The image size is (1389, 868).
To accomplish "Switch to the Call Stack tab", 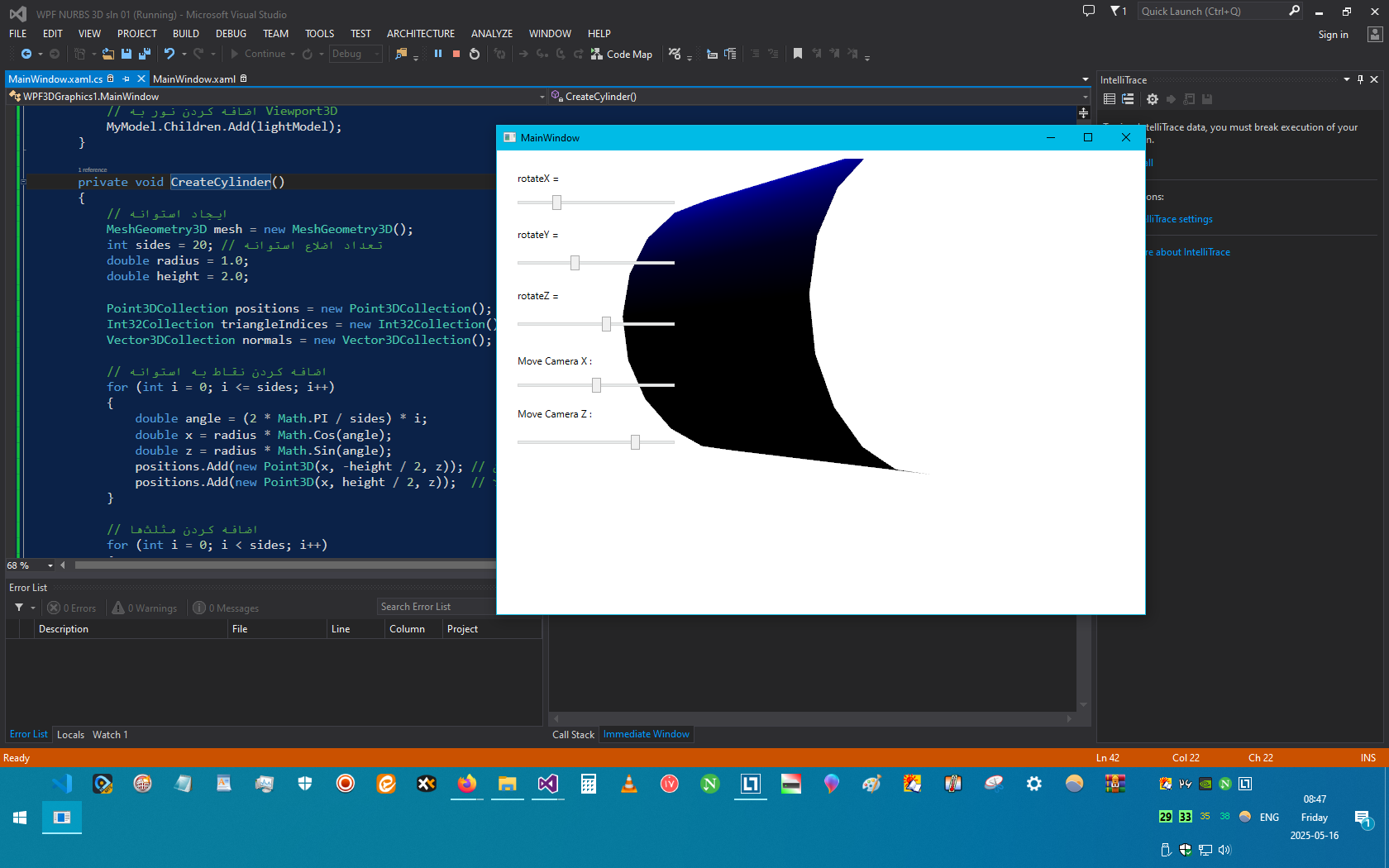I will click(x=573, y=735).
